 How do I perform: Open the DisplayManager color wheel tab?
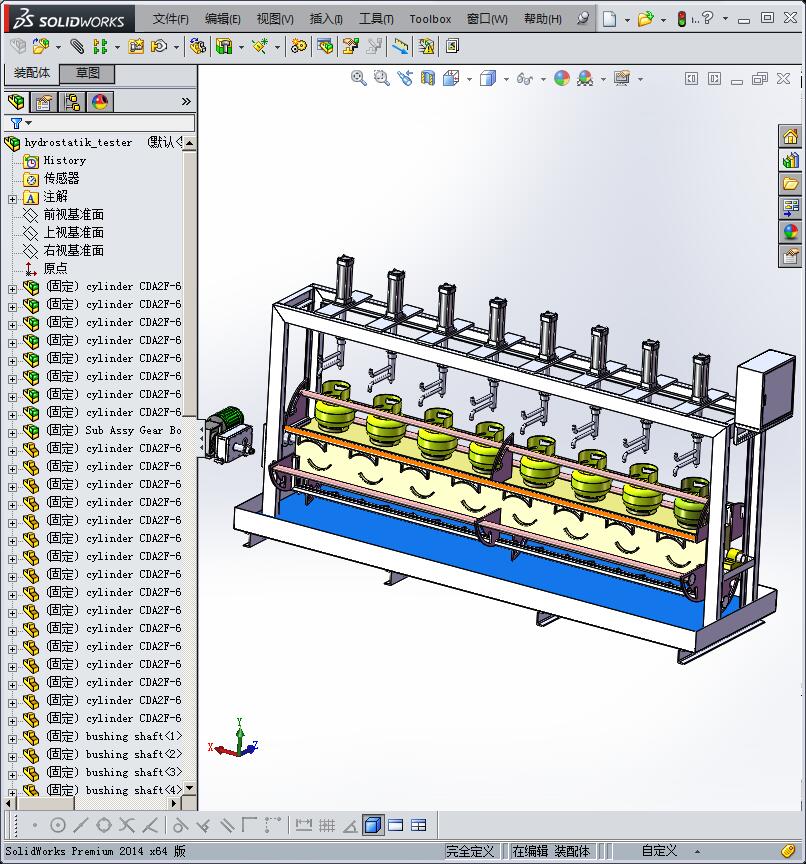coord(100,102)
